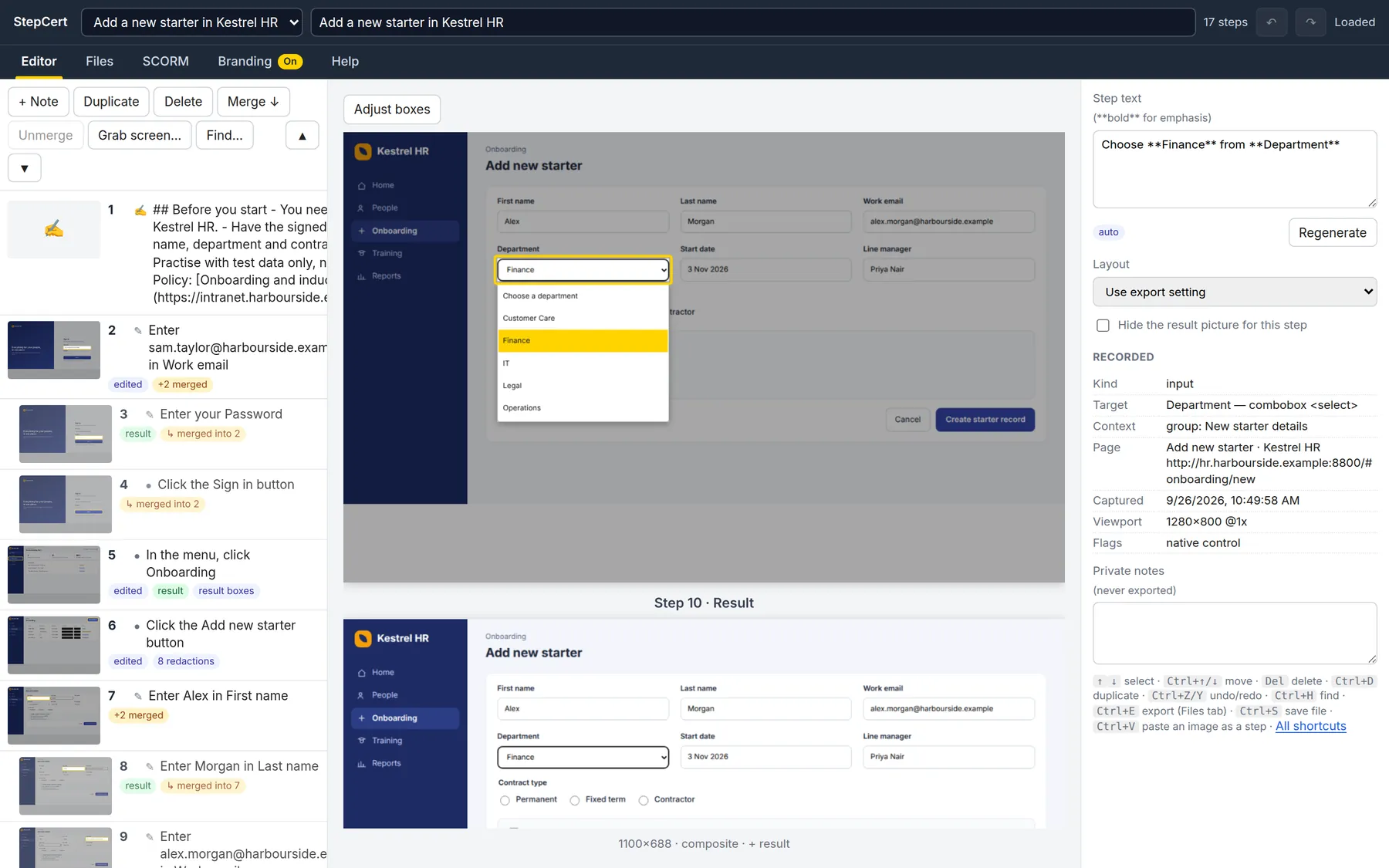This screenshot has width=1389, height=868.
Task: Open the Files tab
Action: pos(100,61)
